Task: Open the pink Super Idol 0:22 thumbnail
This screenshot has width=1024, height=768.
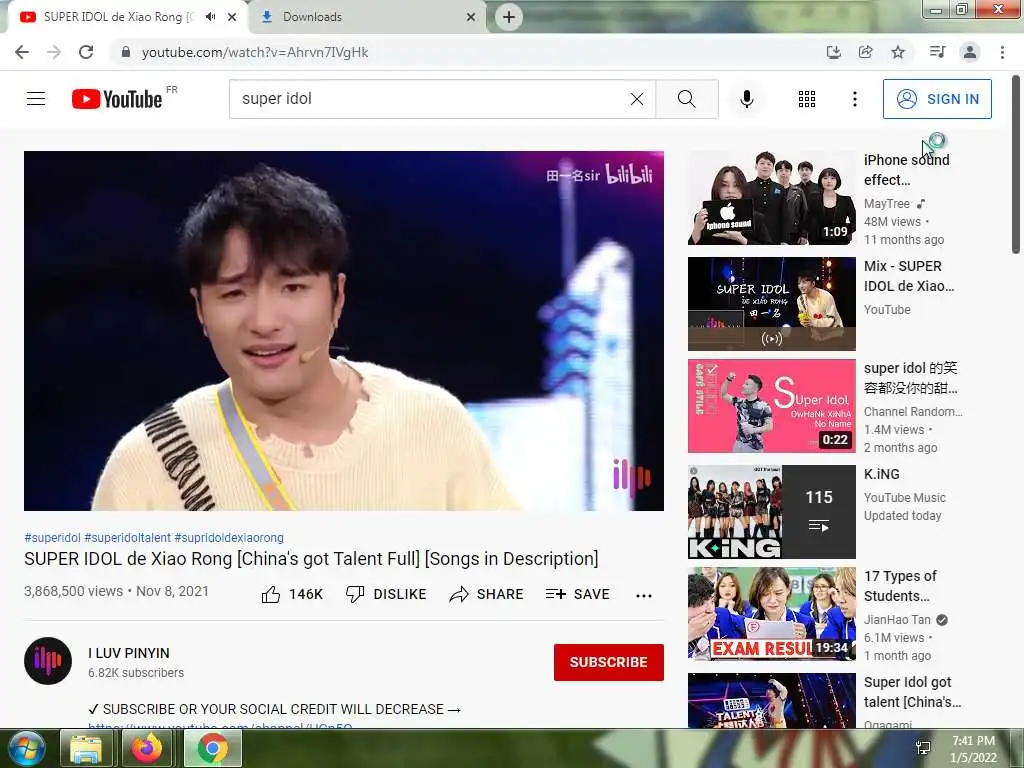Action: tap(771, 406)
